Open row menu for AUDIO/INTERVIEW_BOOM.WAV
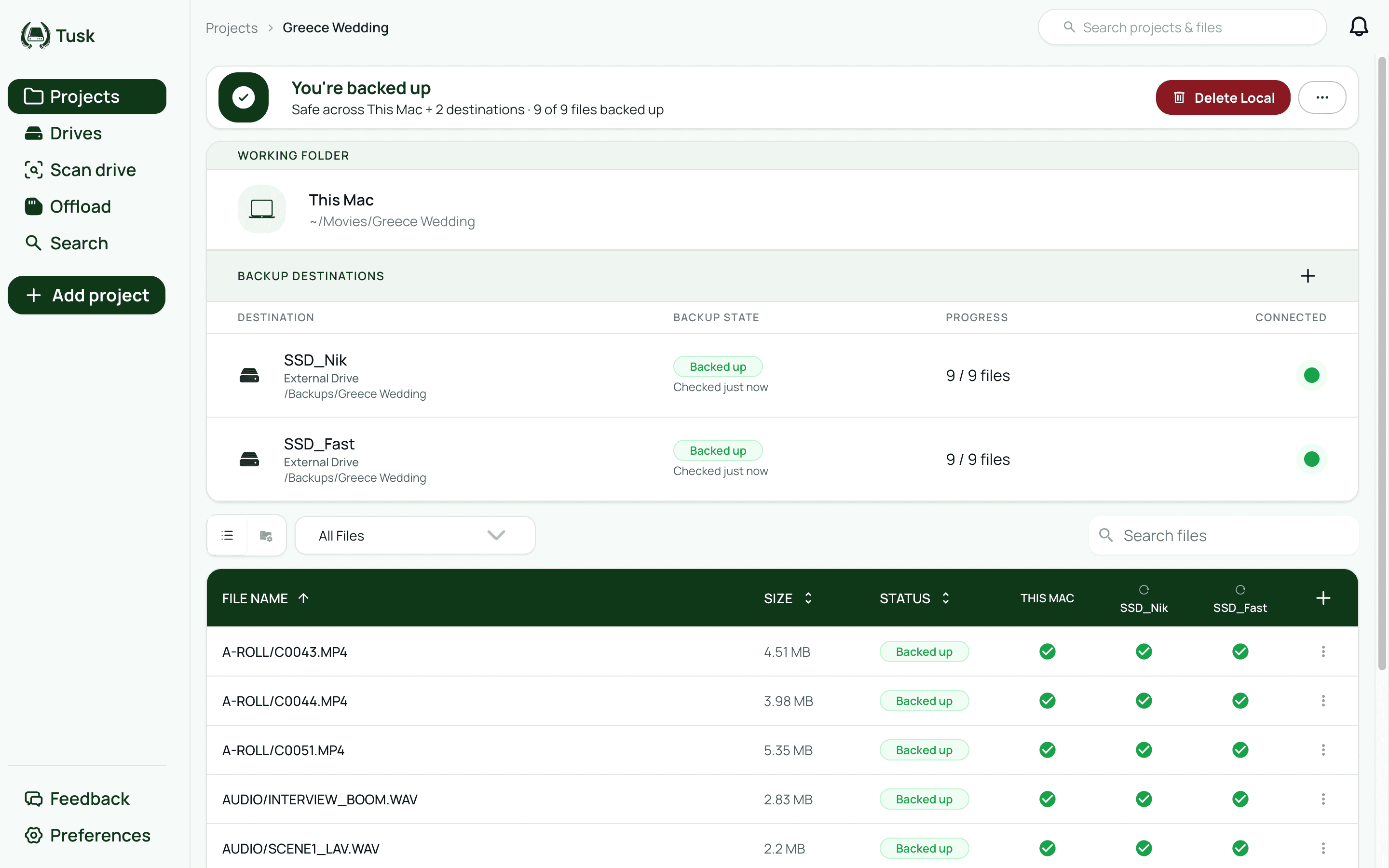The image size is (1389, 868). (x=1323, y=799)
